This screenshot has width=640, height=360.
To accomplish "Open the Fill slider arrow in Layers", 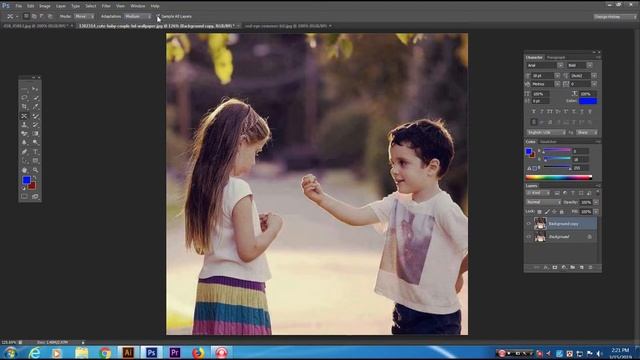I will 596,212.
